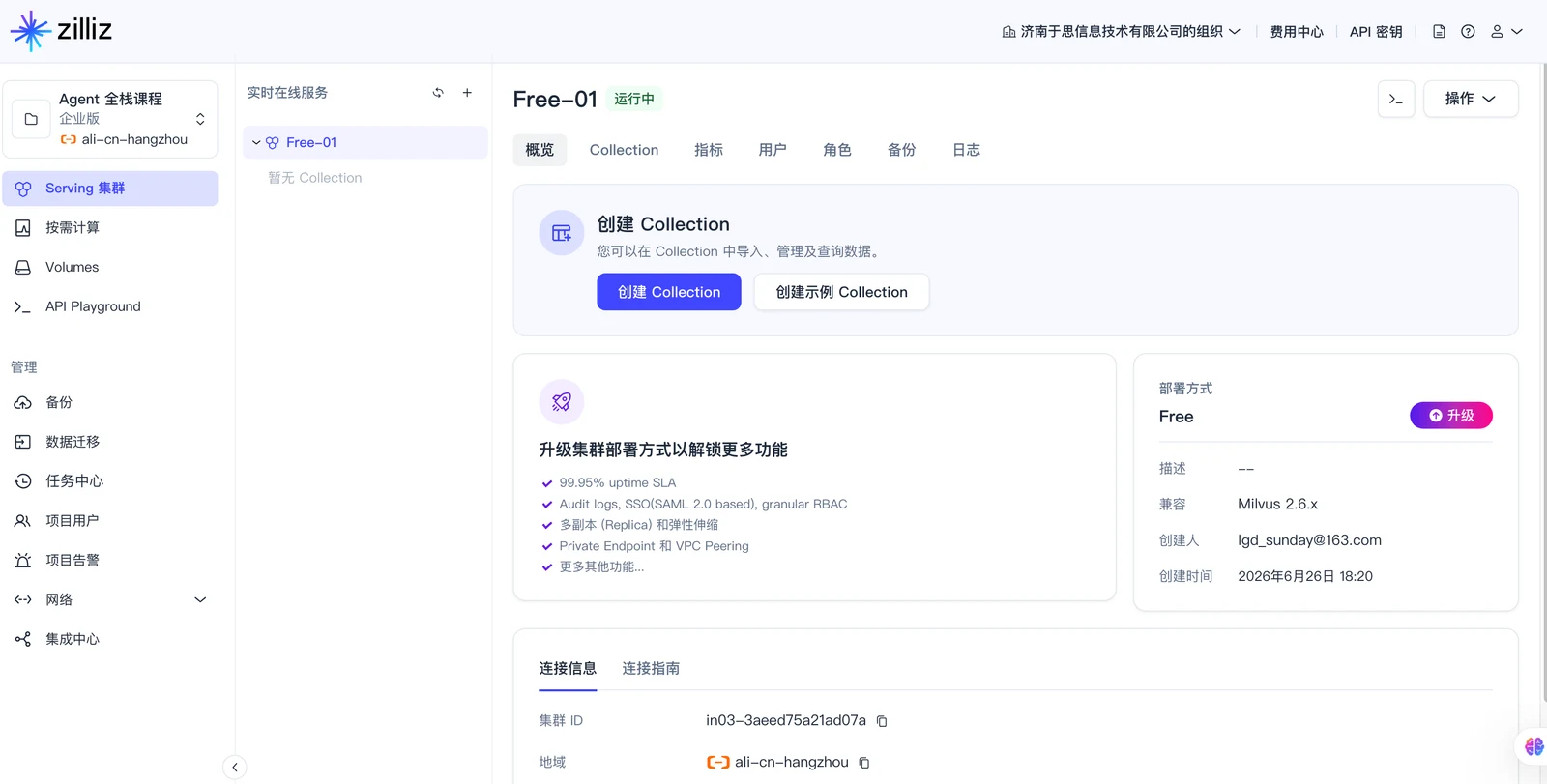The height and width of the screenshot is (784, 1547).
Task: Switch to the 日志 tab
Action: [967, 150]
